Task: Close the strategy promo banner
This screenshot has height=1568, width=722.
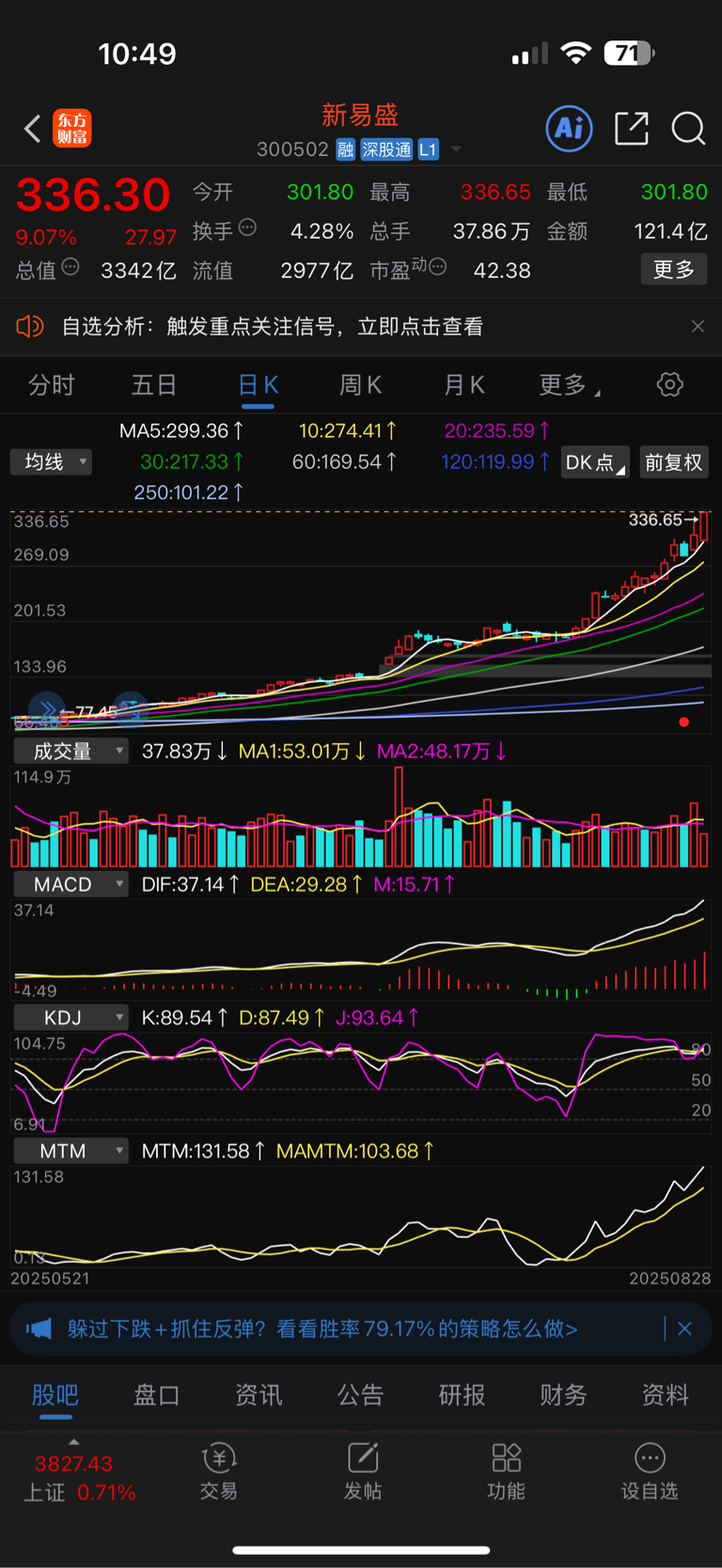Action: pos(684,1328)
